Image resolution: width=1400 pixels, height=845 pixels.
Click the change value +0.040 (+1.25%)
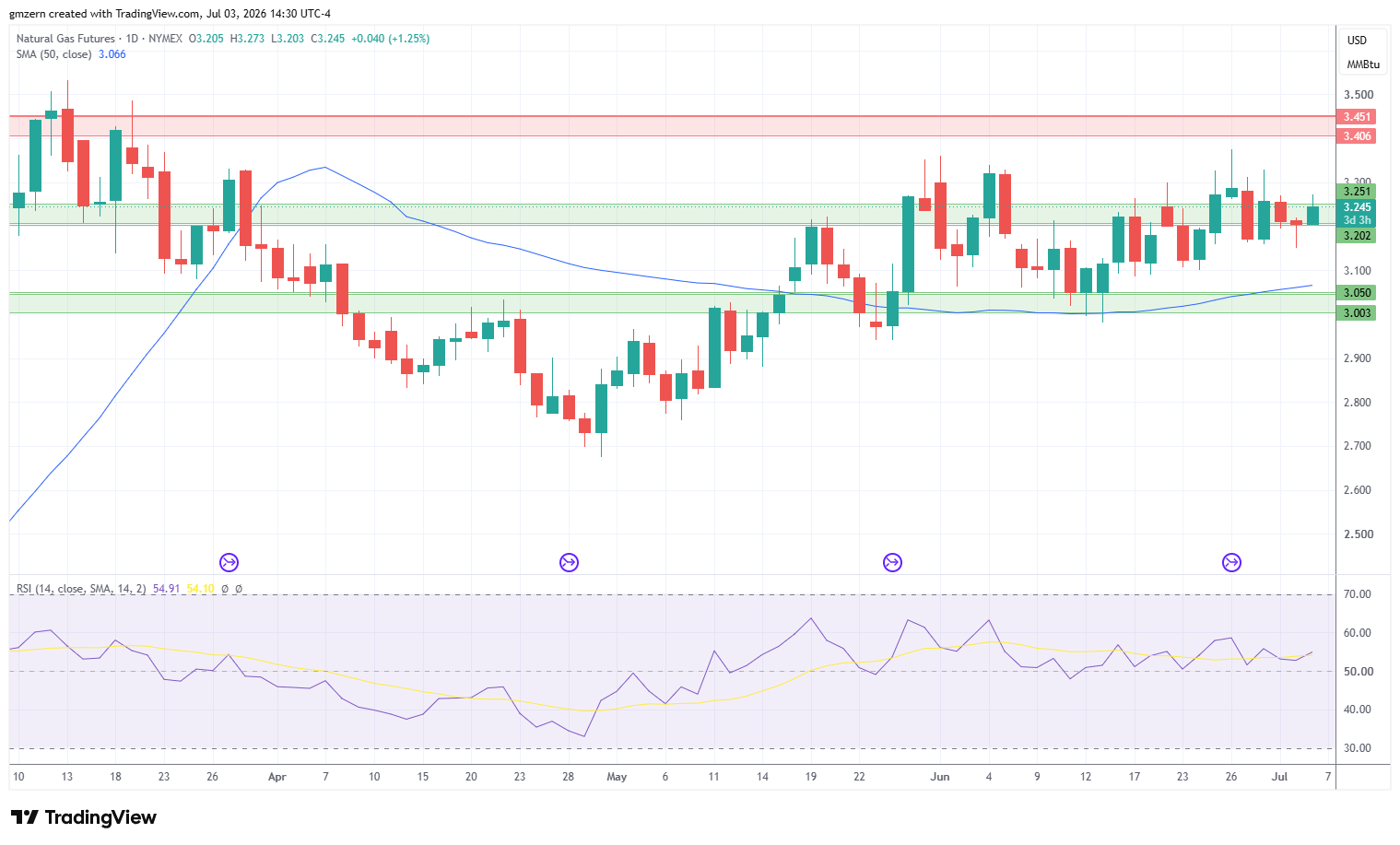(x=391, y=39)
